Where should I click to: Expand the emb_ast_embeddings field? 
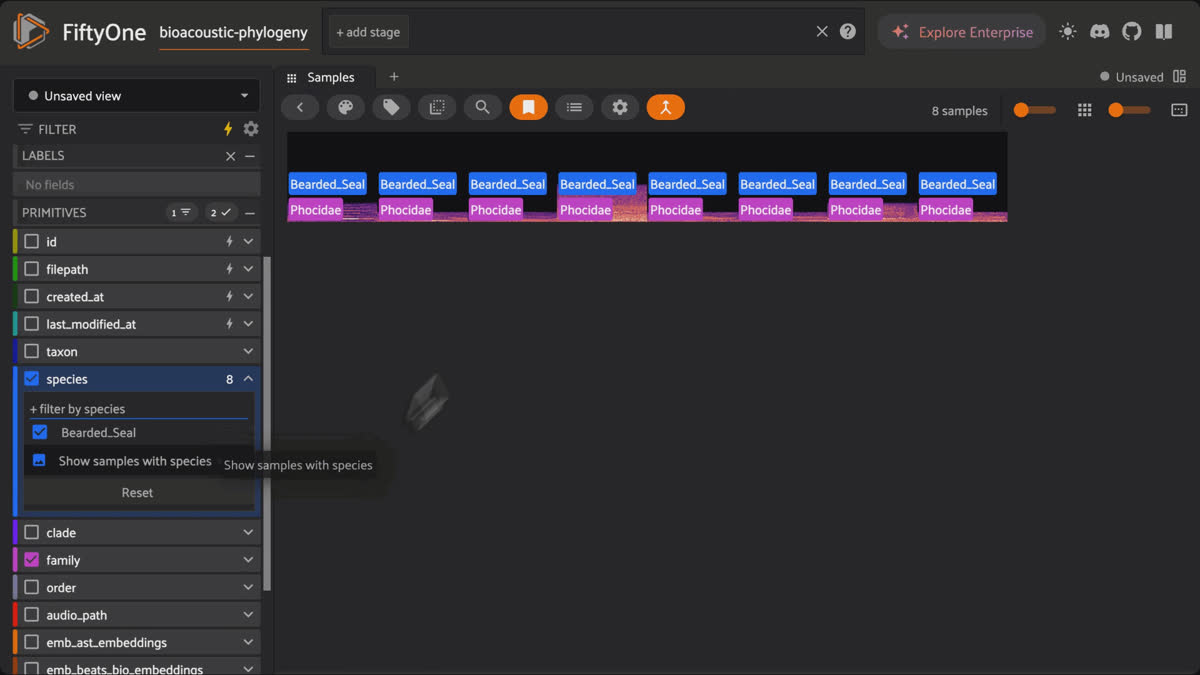249,643
